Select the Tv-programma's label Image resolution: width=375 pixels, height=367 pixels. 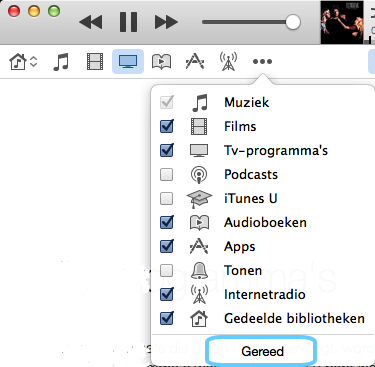(276, 151)
